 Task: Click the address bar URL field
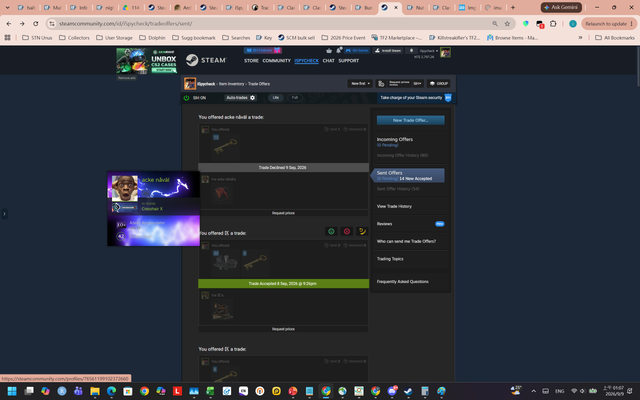pyautogui.click(x=273, y=24)
